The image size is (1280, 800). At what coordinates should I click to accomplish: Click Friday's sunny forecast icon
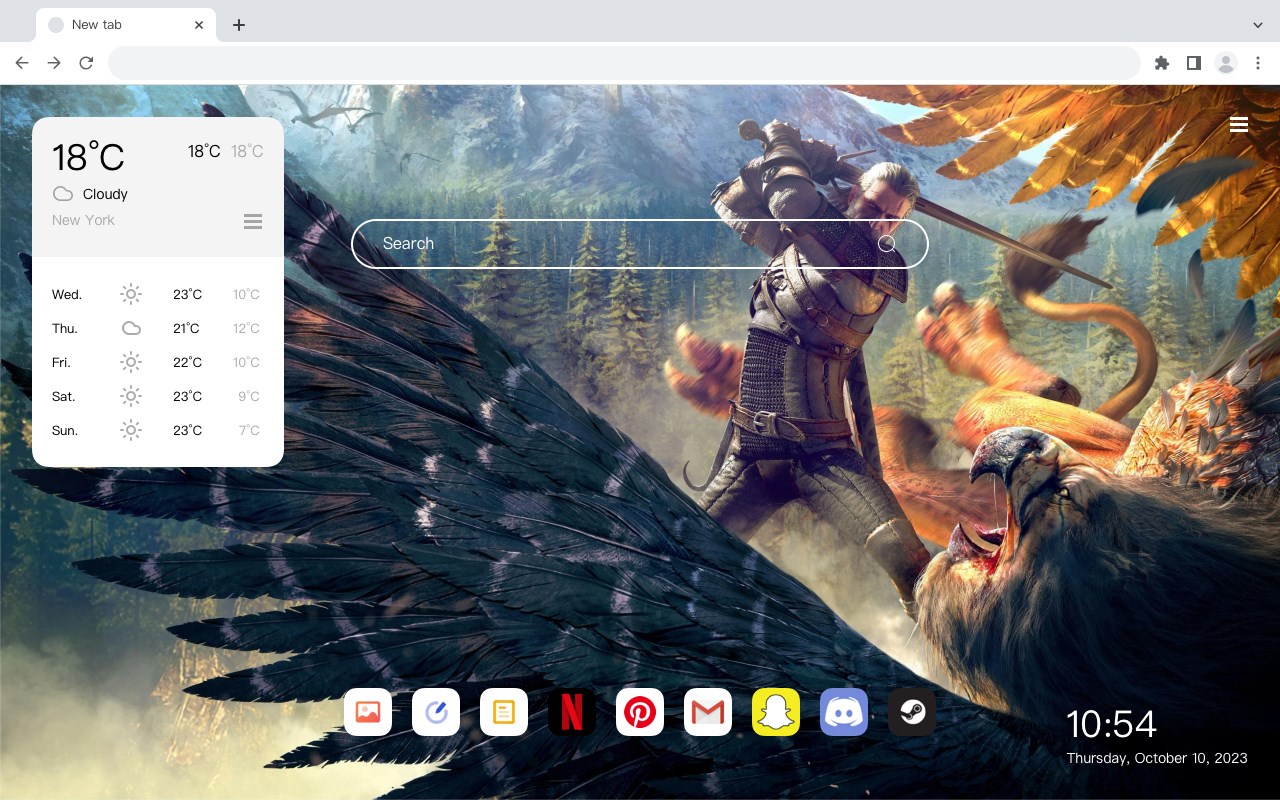click(x=131, y=362)
